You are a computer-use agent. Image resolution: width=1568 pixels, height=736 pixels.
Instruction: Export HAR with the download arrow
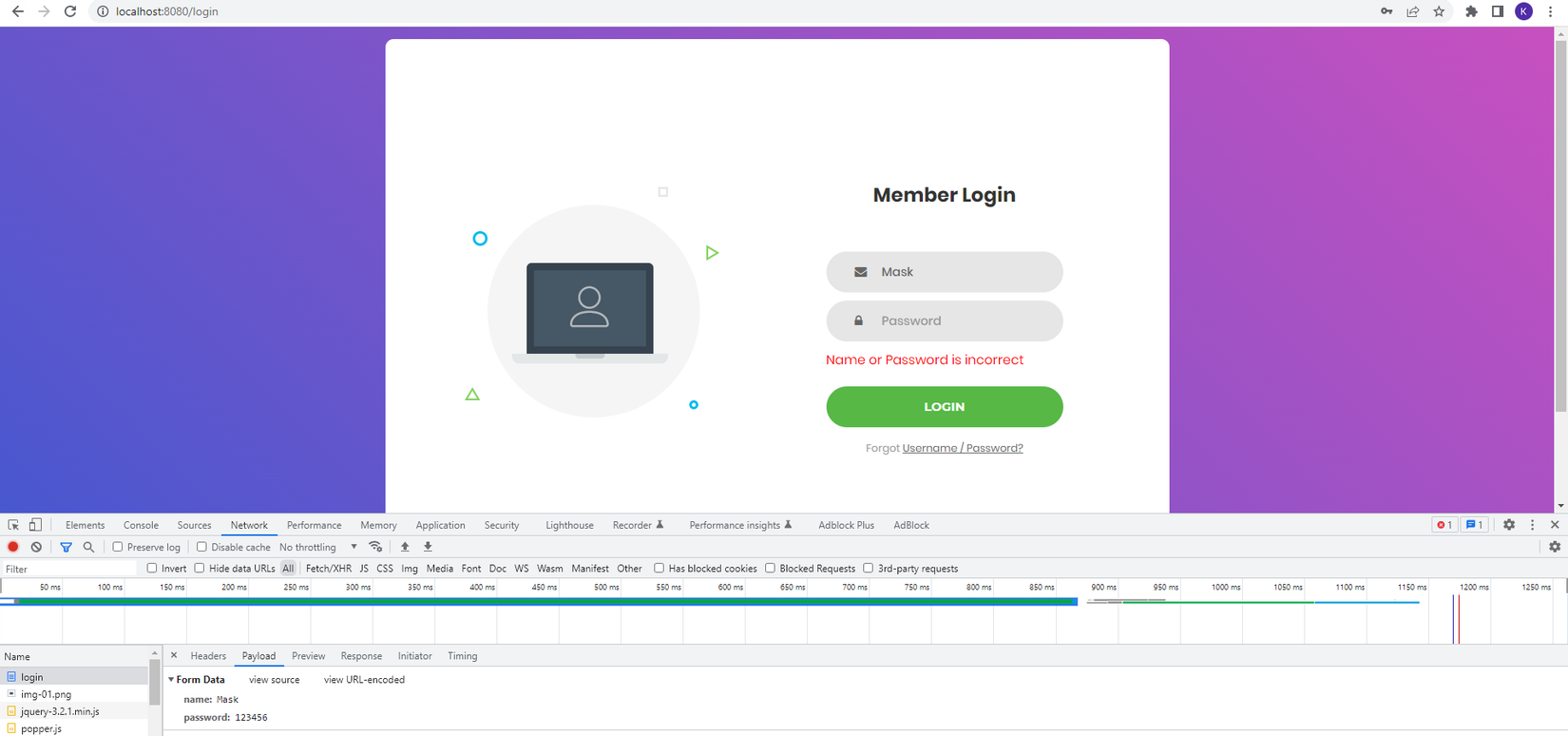[428, 547]
